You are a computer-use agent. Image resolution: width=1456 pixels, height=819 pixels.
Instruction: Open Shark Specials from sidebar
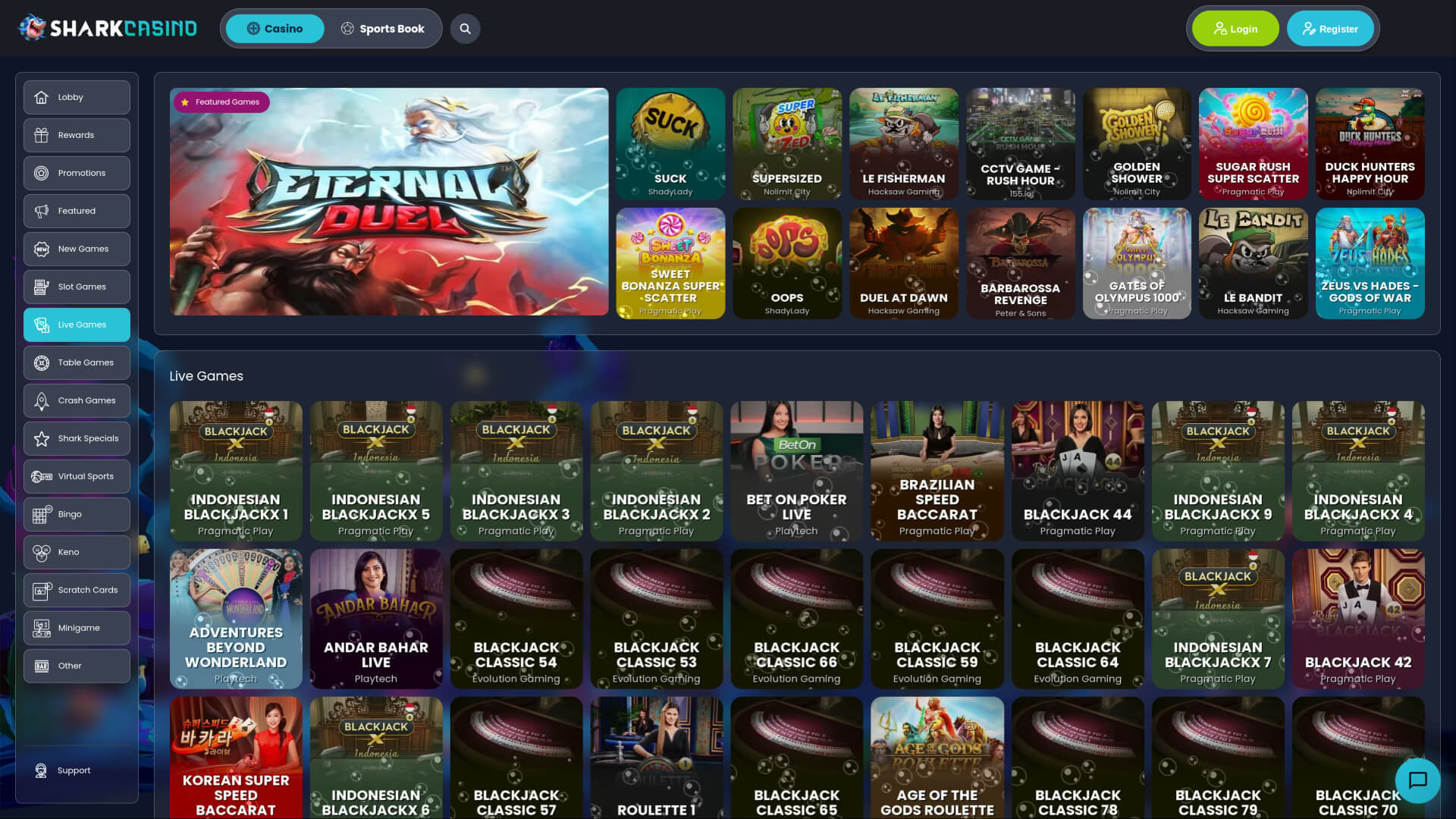42,438
